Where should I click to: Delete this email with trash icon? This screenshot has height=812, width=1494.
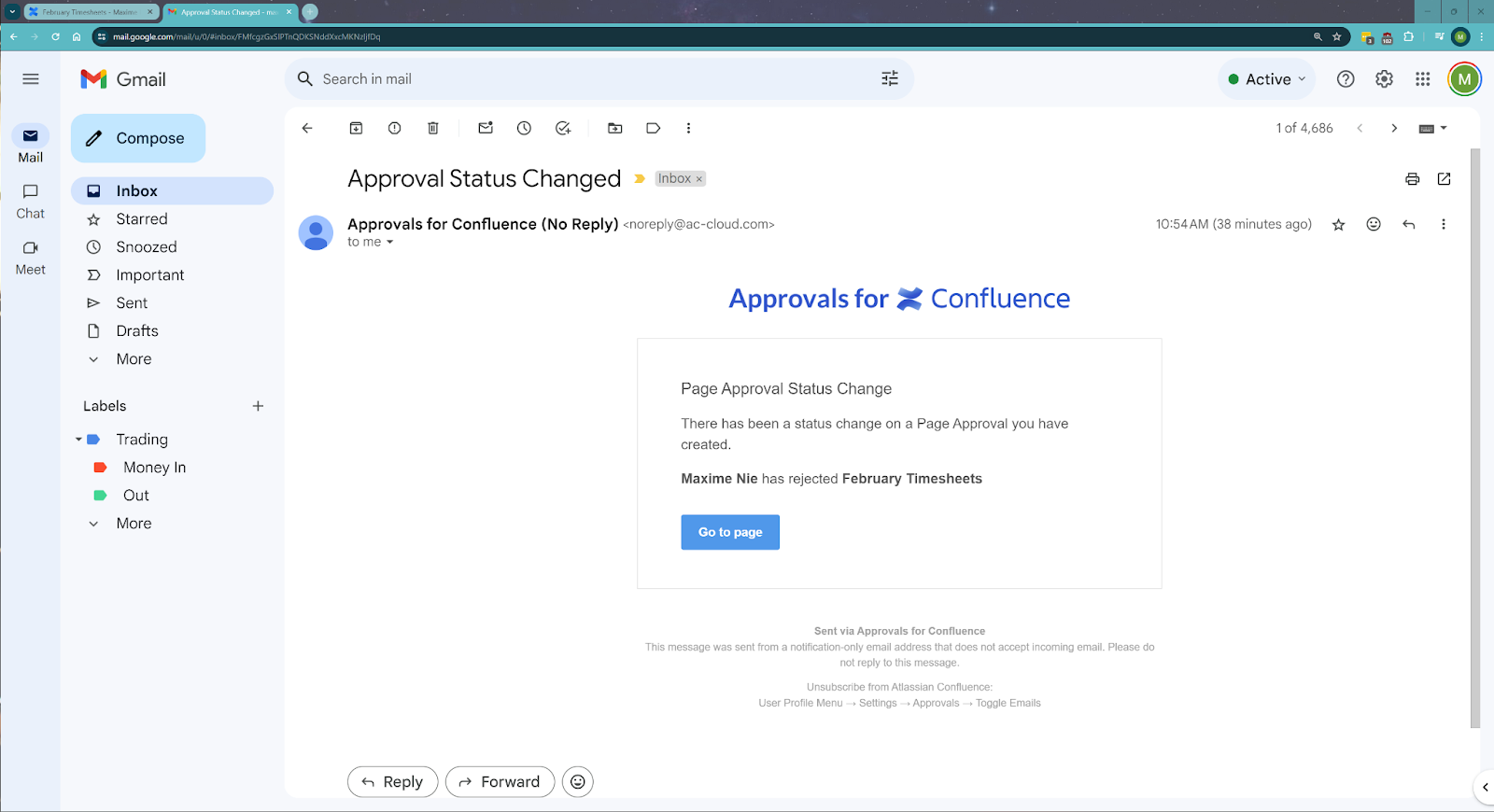[433, 128]
